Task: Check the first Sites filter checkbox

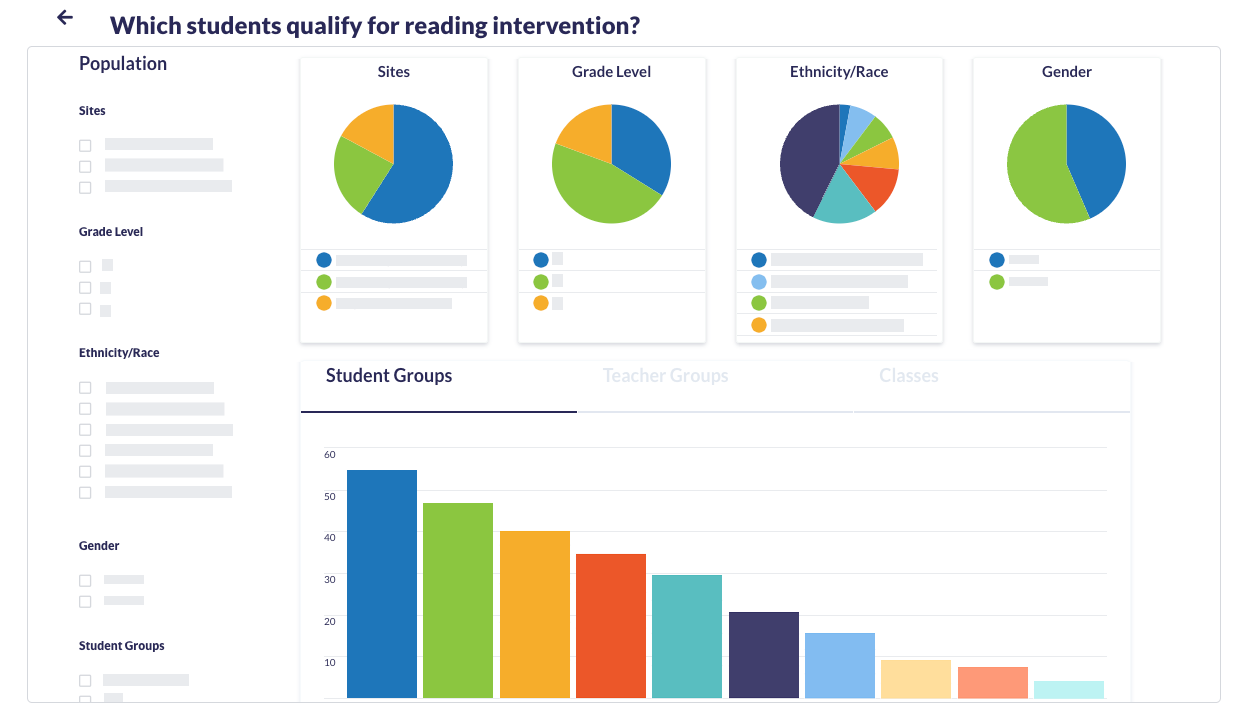Action: point(85,145)
